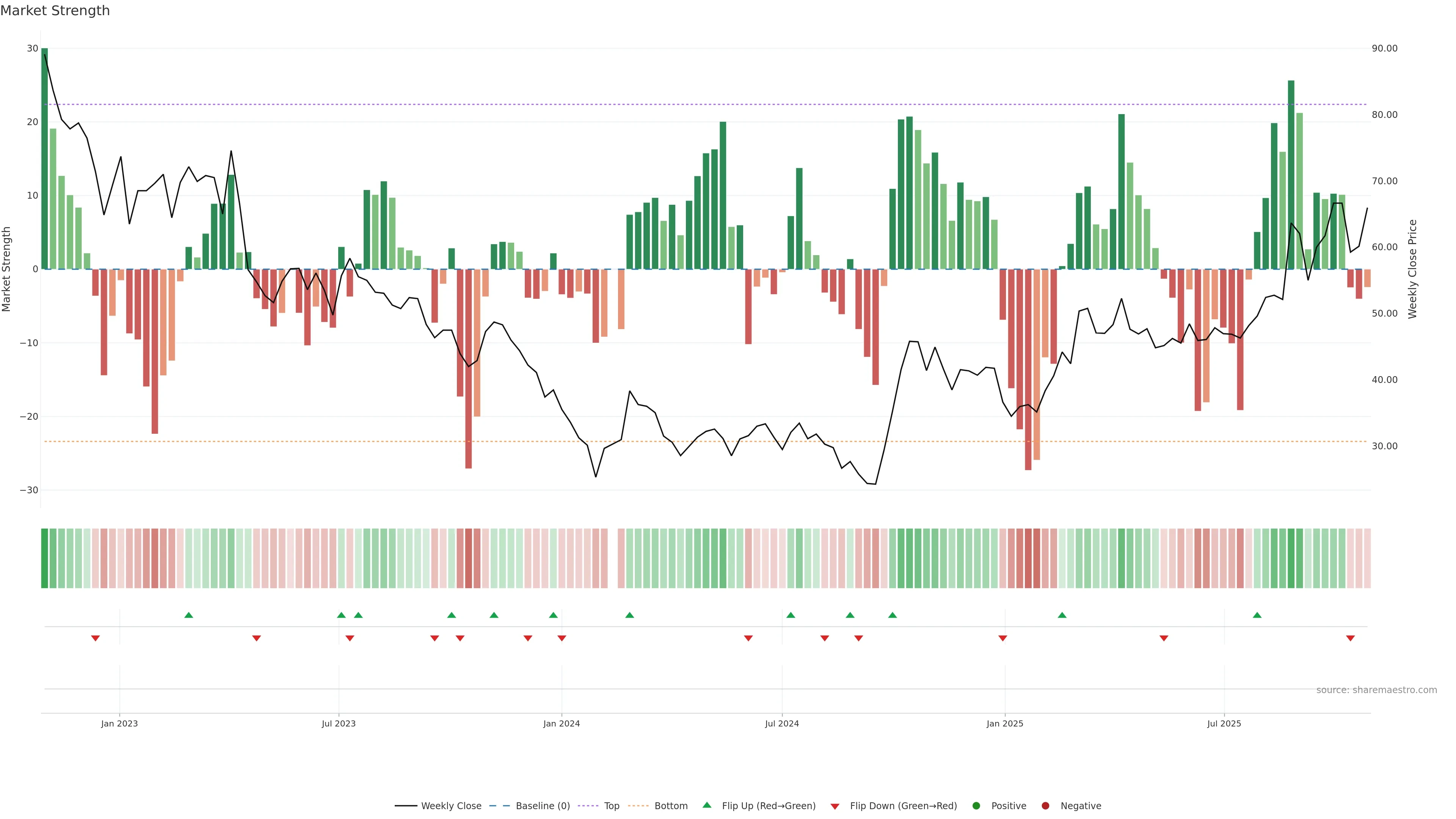Click the rightmost red flip-down triangle marker

click(x=1350, y=638)
